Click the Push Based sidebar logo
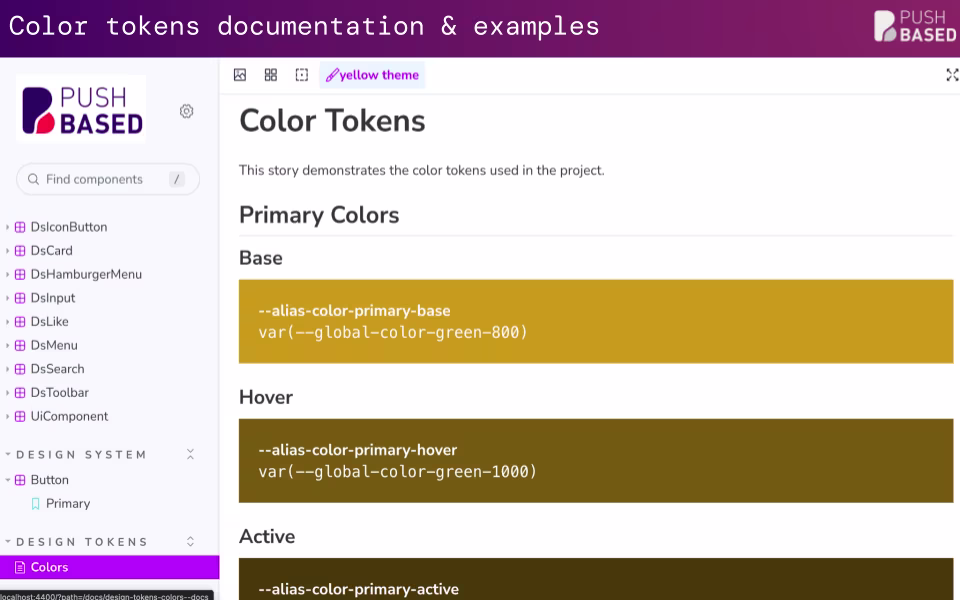This screenshot has width=960, height=600. click(x=81, y=109)
